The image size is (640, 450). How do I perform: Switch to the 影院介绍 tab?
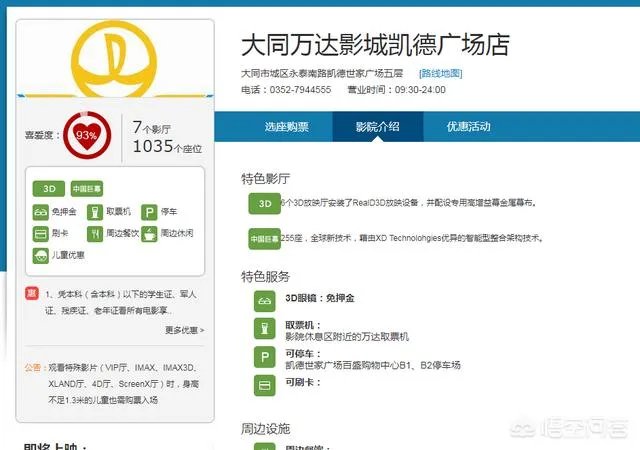pos(378,127)
